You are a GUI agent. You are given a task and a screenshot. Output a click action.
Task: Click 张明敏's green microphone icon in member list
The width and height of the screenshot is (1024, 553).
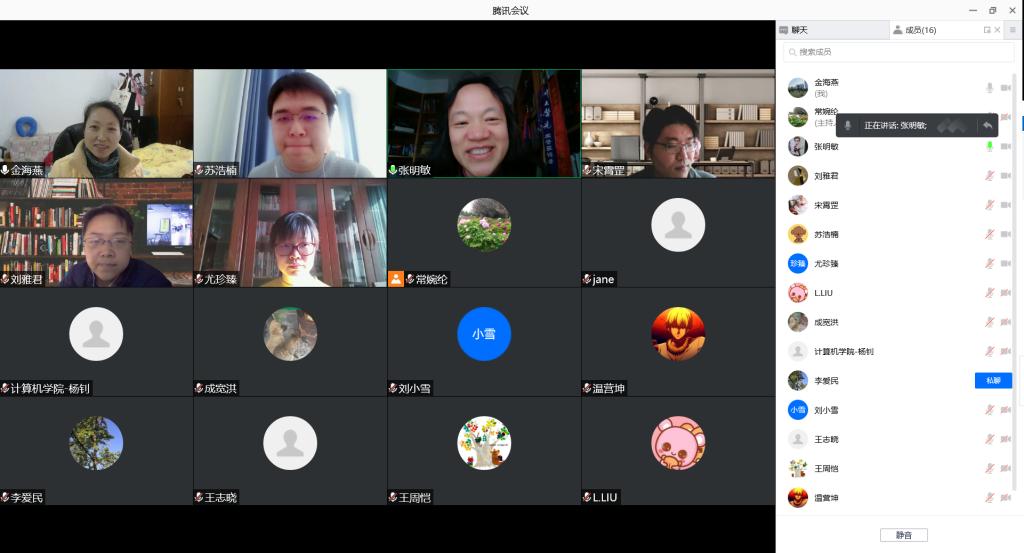point(989,146)
